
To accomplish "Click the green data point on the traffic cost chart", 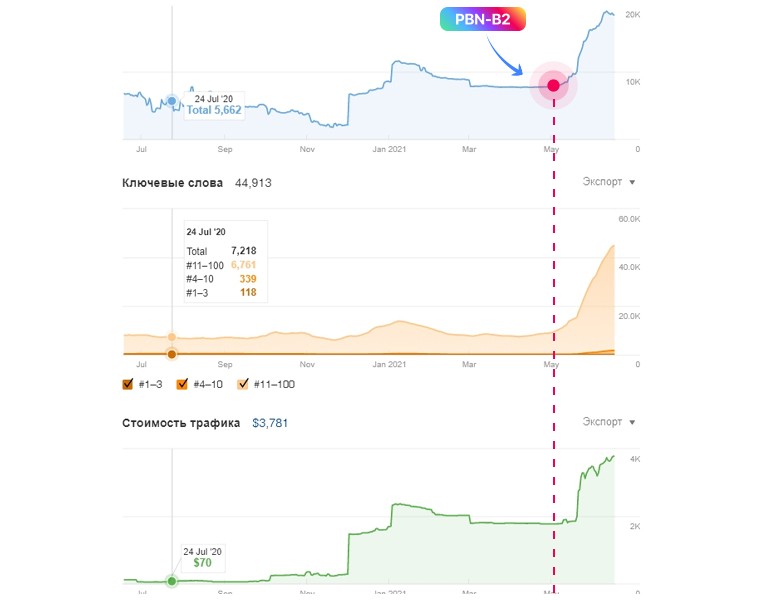I will pos(172,581).
